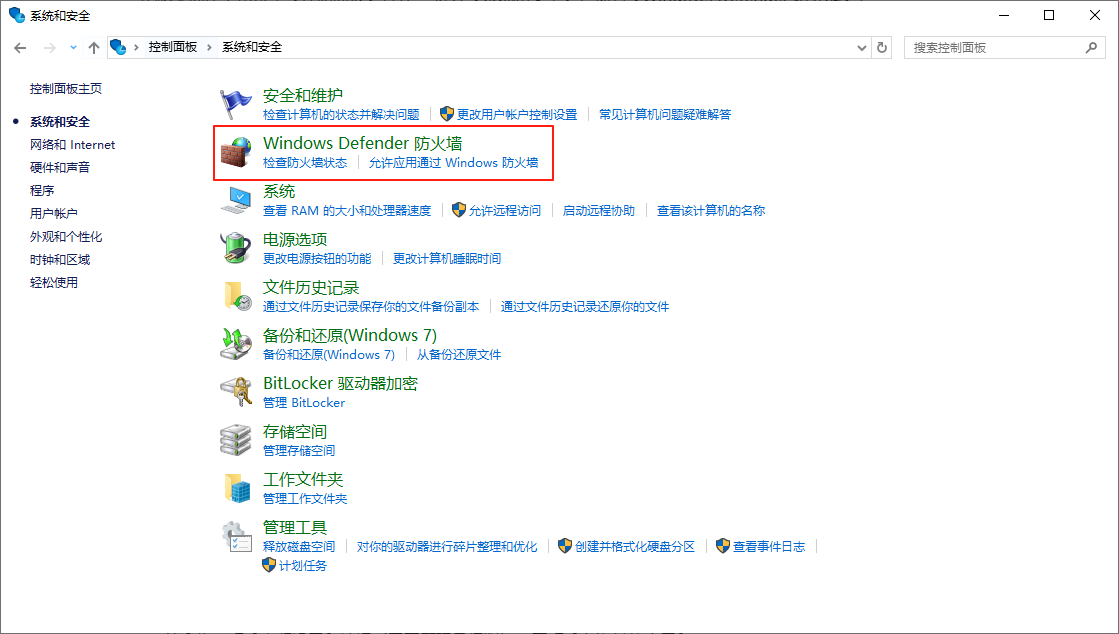Click the Forward arrow in navigation bar
The width and height of the screenshot is (1119, 634).
point(49,48)
